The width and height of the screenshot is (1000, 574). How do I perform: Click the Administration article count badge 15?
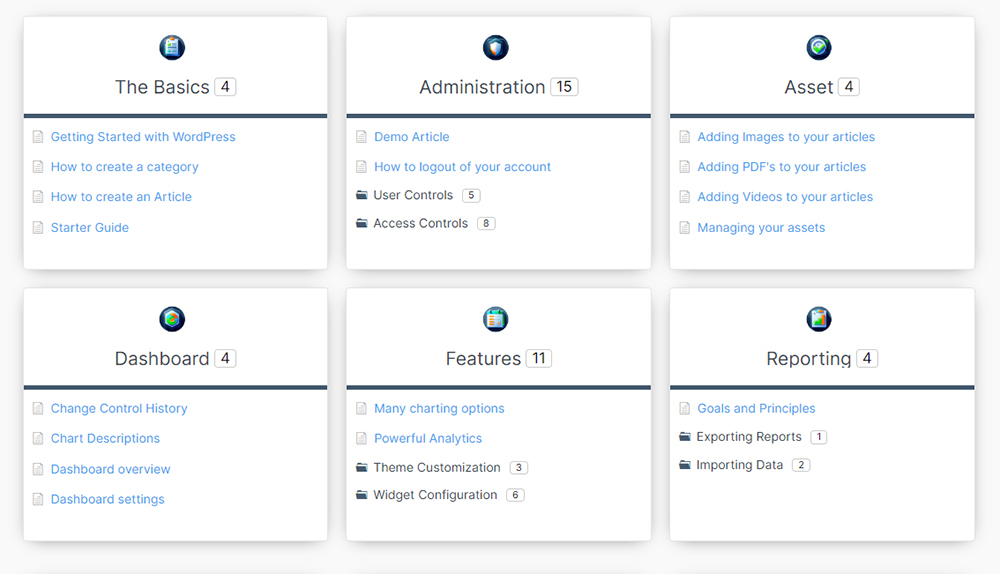tap(564, 87)
